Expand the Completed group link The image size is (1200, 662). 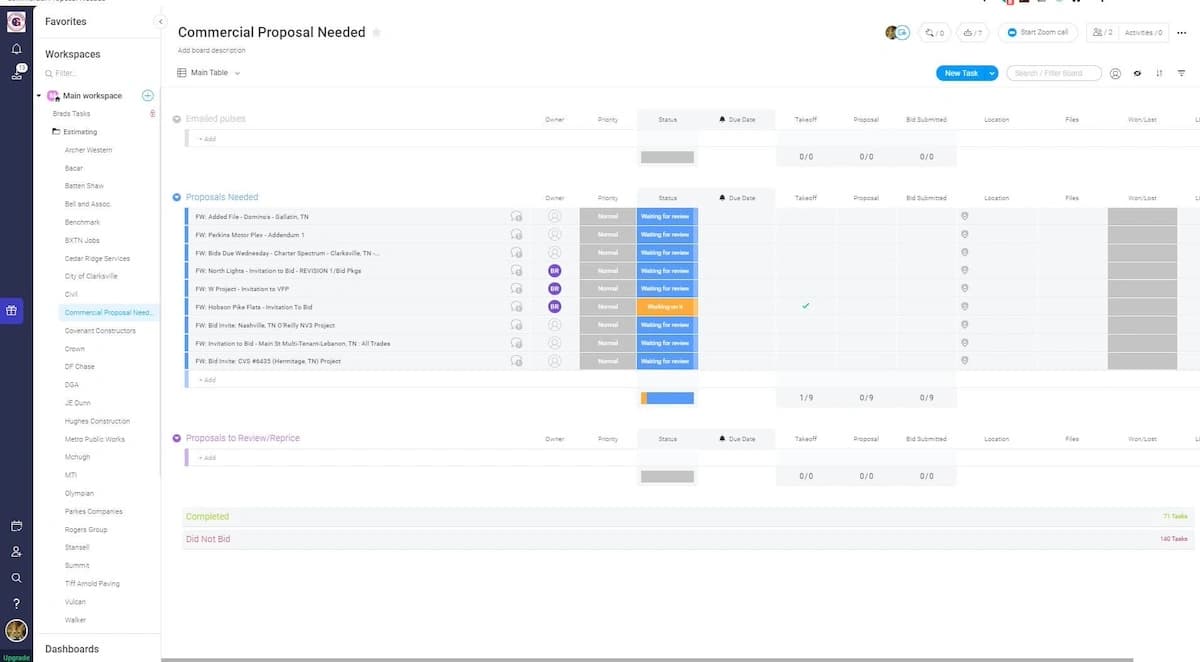[x=207, y=517]
